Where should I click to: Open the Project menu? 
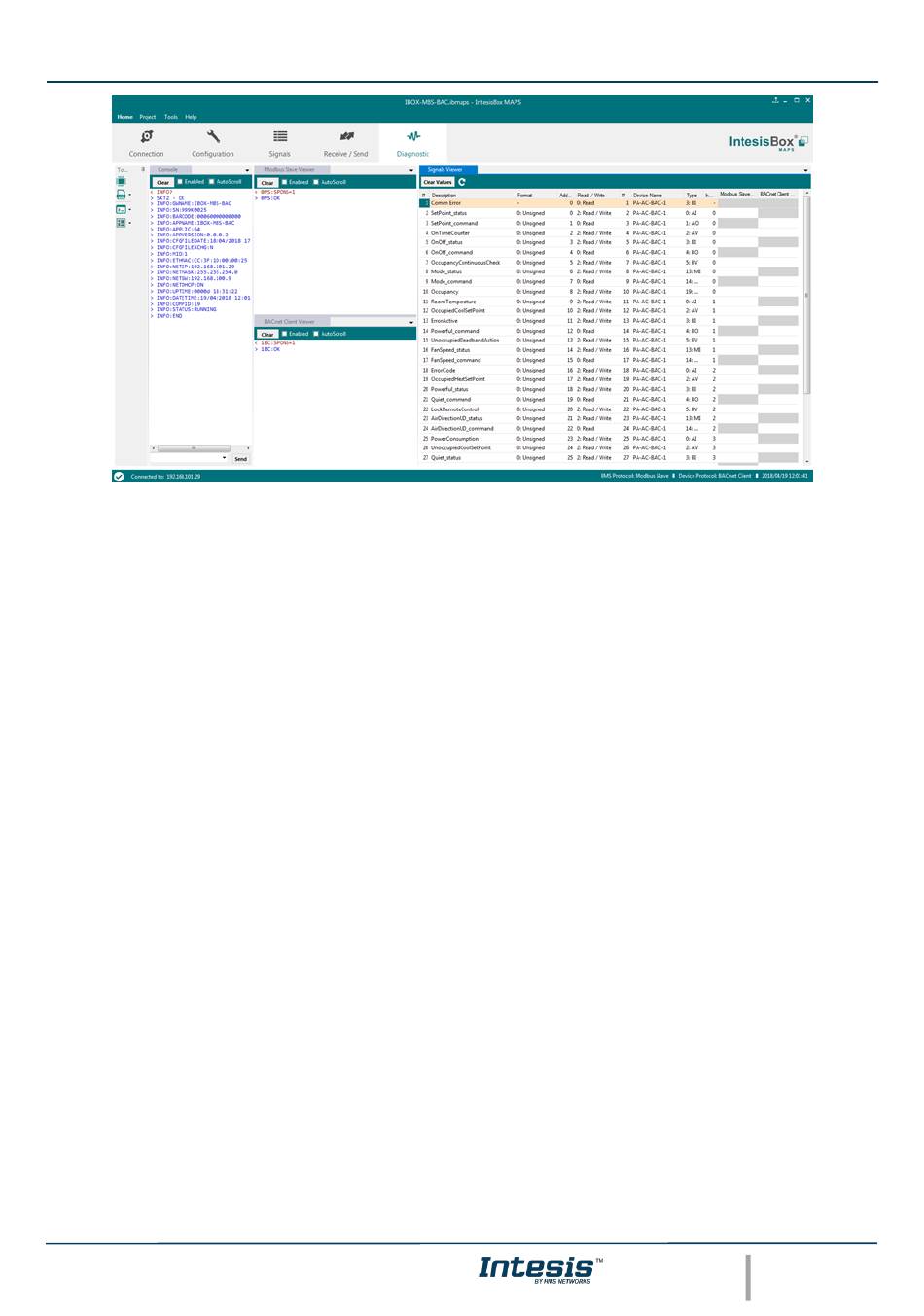tap(148, 117)
